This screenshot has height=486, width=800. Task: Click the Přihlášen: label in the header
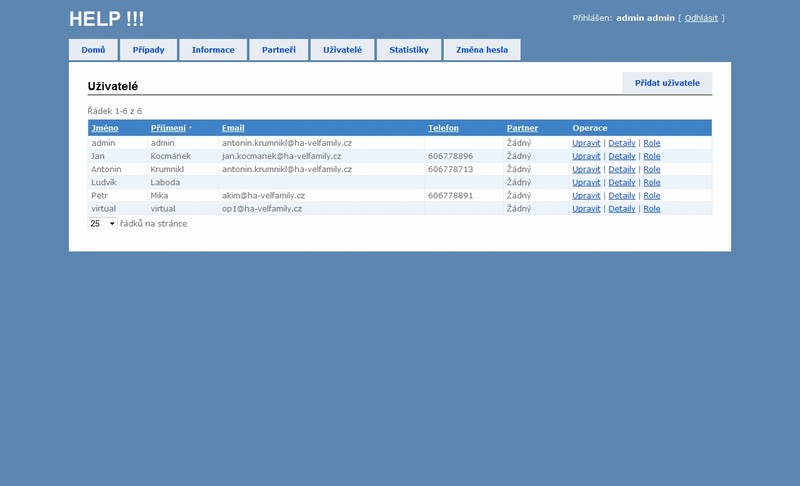(x=592, y=18)
